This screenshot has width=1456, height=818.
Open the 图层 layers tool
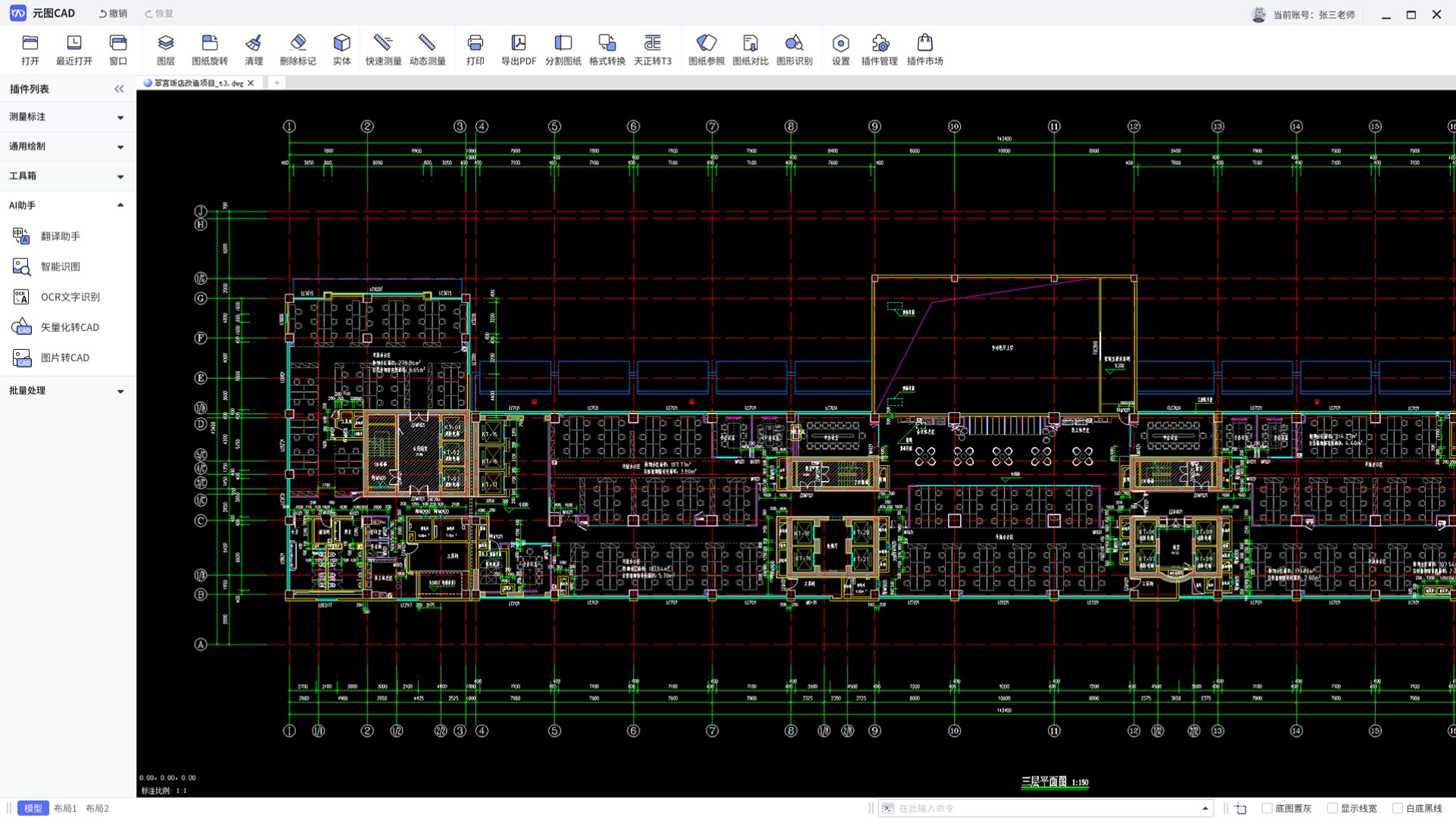(x=165, y=50)
